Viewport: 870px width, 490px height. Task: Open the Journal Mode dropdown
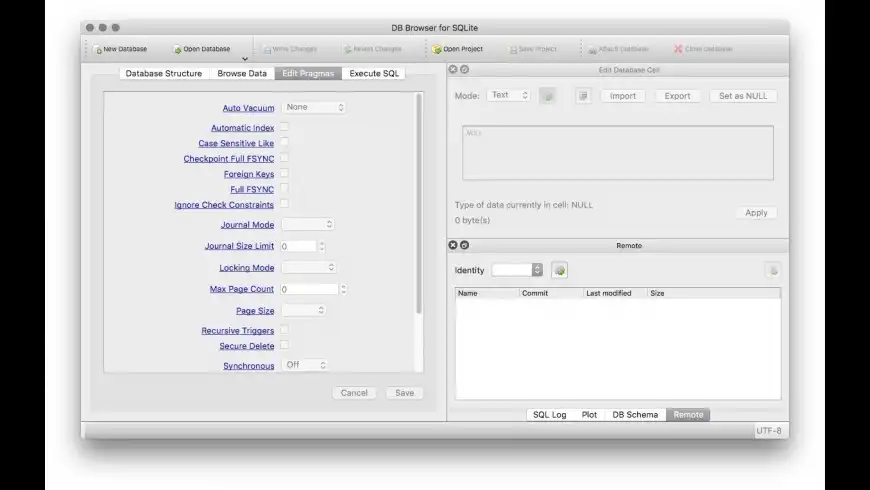click(308, 224)
